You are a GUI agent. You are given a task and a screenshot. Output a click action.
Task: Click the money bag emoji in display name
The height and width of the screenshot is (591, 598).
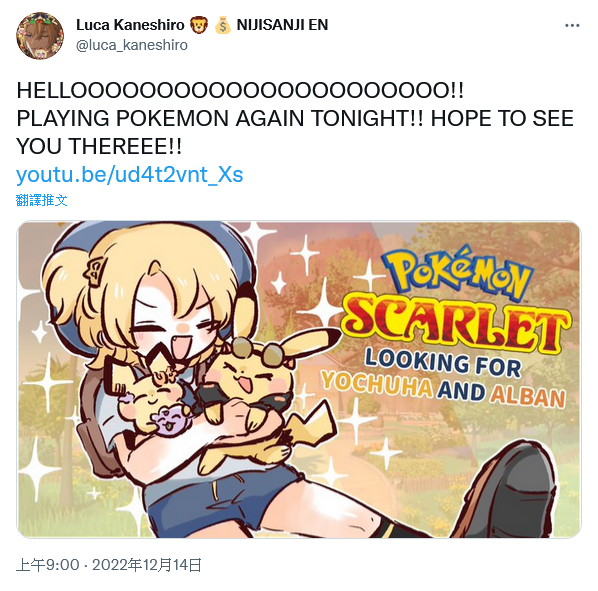point(222,25)
